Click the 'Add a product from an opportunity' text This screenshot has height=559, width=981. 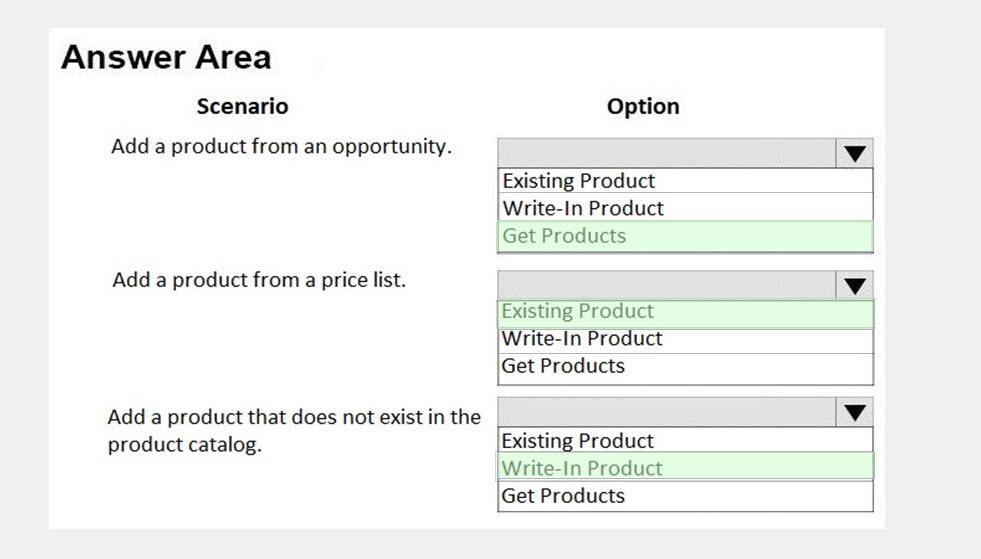pos(282,146)
